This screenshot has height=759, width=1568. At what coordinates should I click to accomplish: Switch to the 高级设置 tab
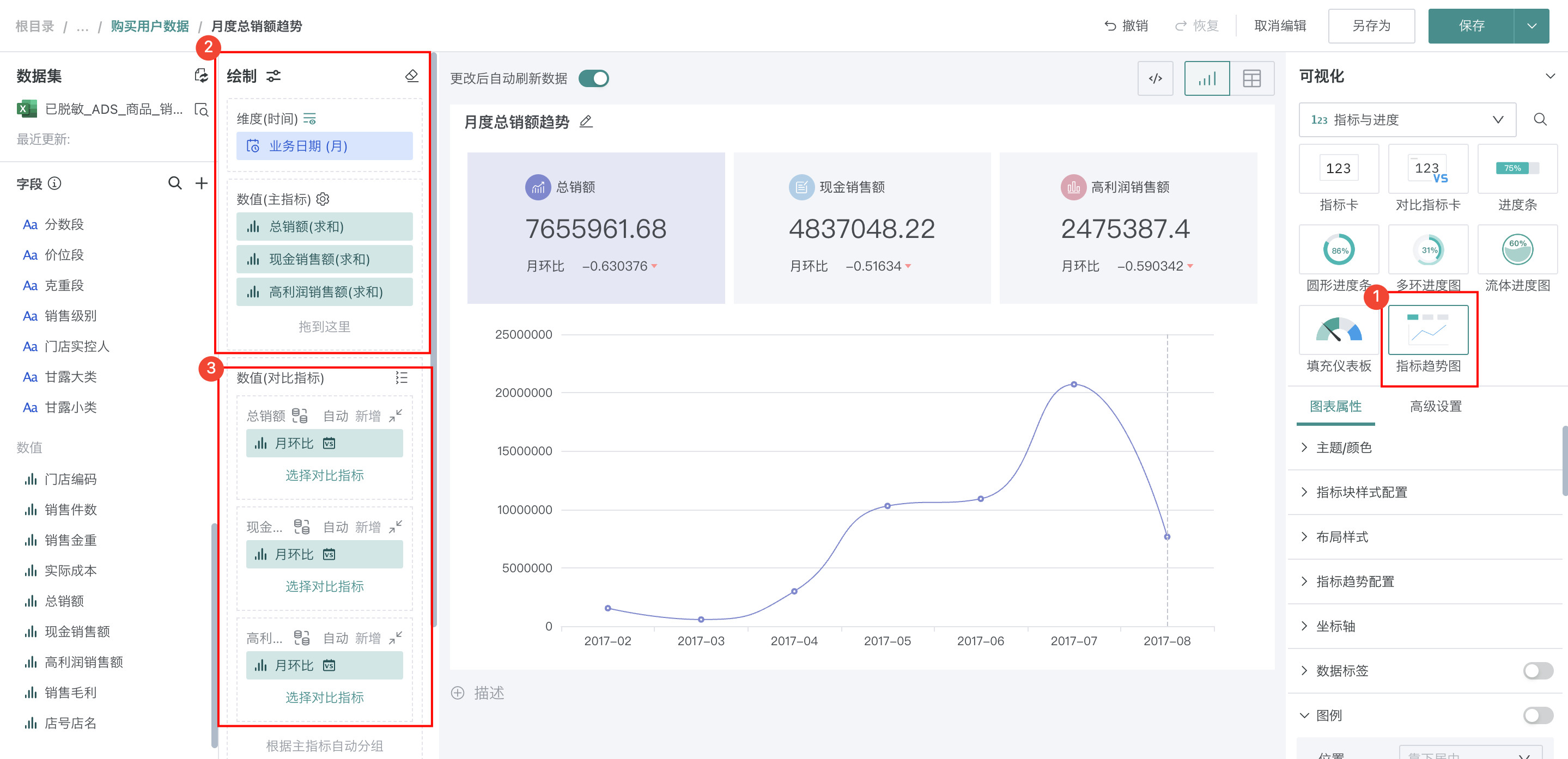tap(1435, 406)
